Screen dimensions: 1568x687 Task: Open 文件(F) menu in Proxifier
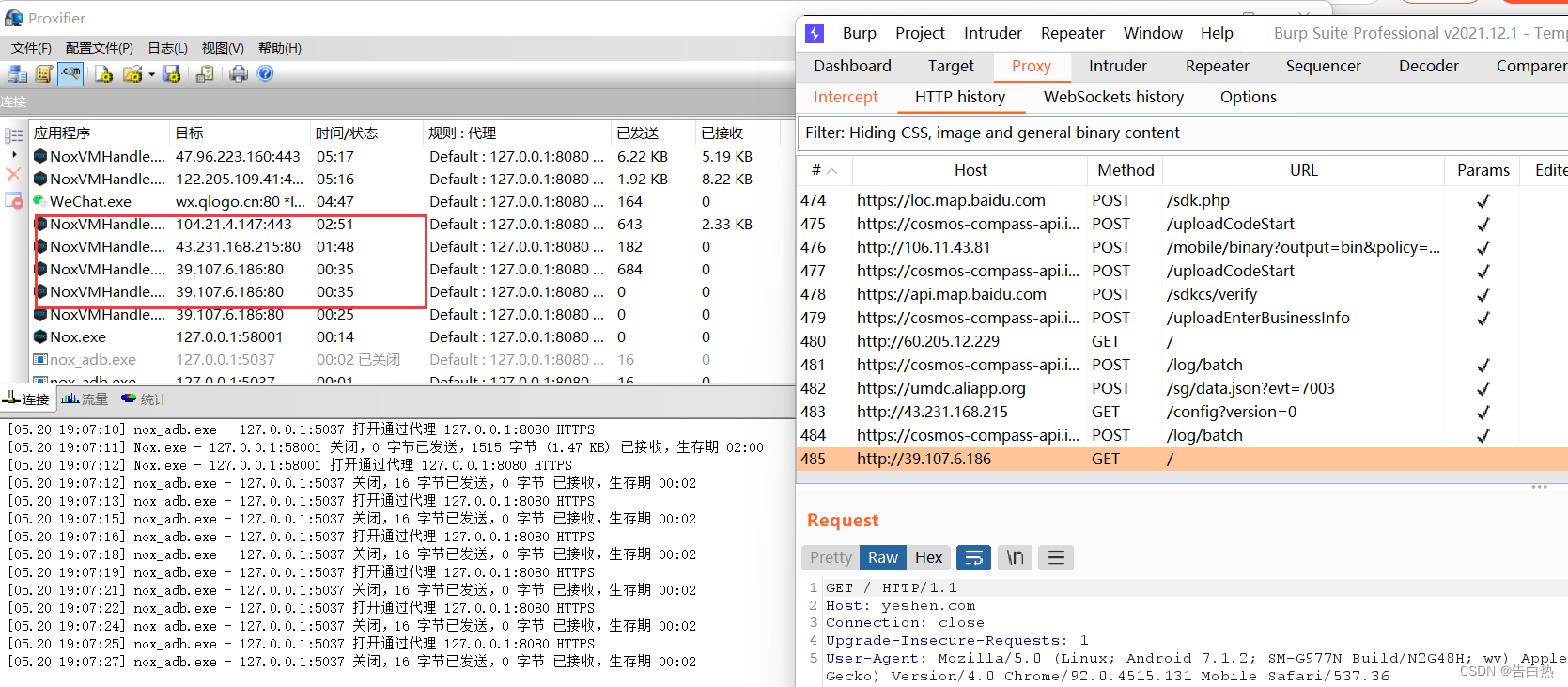click(31, 48)
